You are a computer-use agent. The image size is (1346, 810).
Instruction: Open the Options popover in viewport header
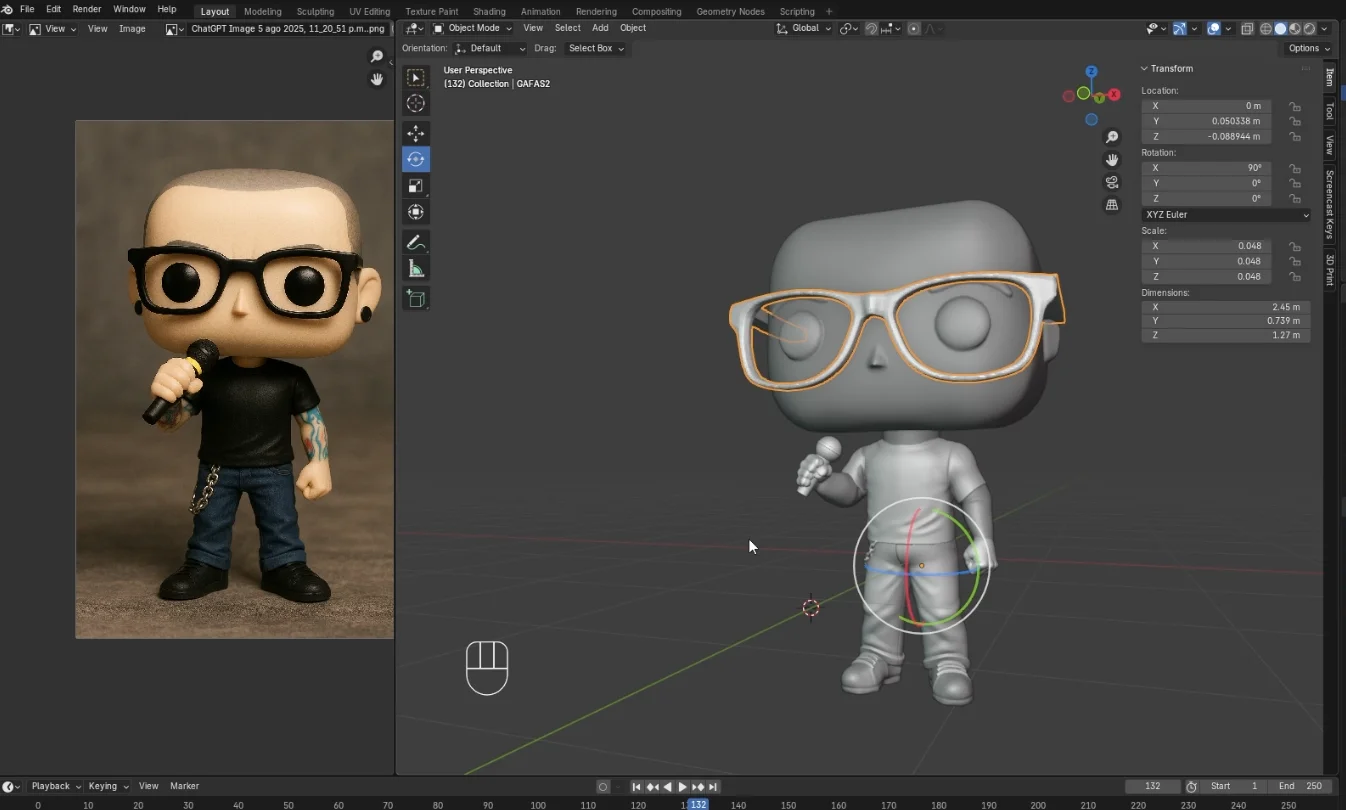(x=1307, y=48)
